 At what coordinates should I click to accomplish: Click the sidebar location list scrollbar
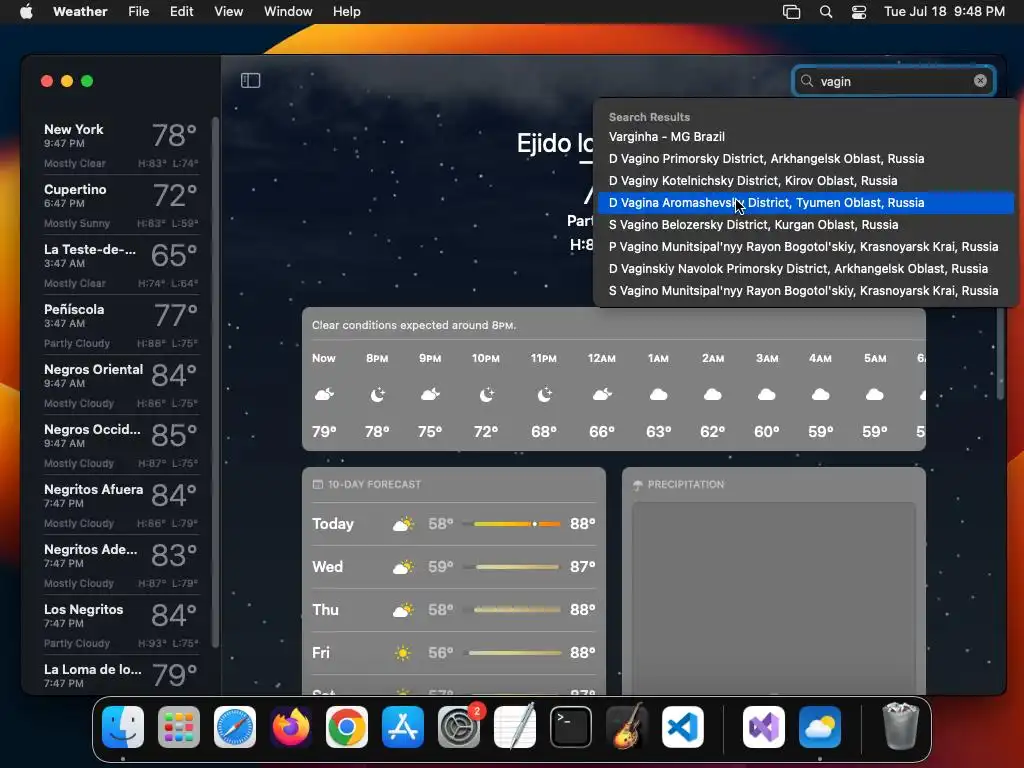coord(215,382)
